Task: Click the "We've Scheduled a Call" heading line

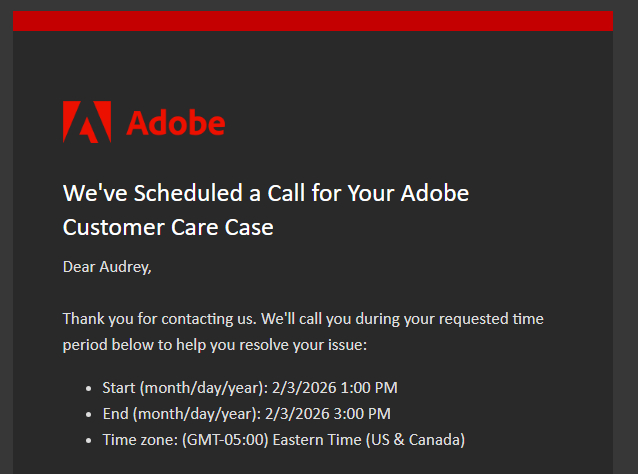Action: pyautogui.click(x=266, y=193)
